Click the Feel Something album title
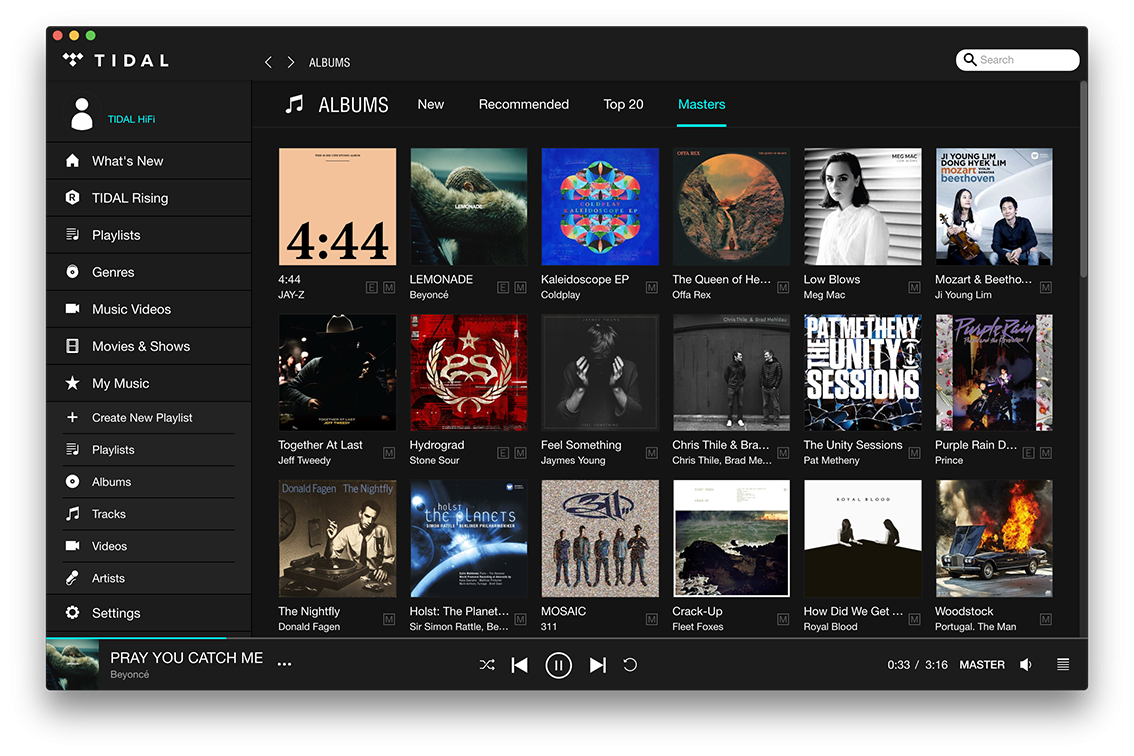This screenshot has height=756, width=1134. 581,445
